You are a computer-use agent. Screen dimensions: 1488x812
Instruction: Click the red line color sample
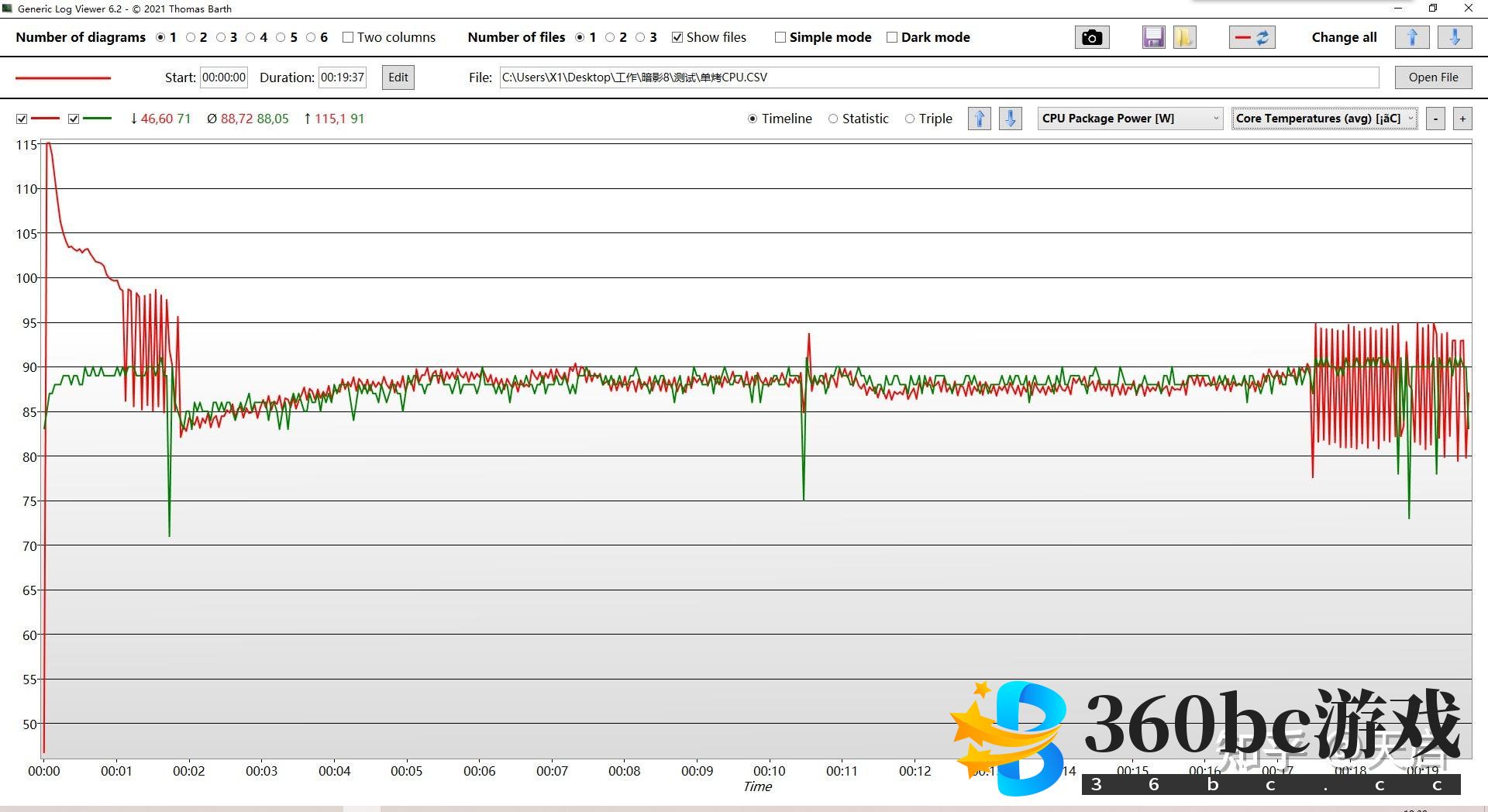click(64, 77)
